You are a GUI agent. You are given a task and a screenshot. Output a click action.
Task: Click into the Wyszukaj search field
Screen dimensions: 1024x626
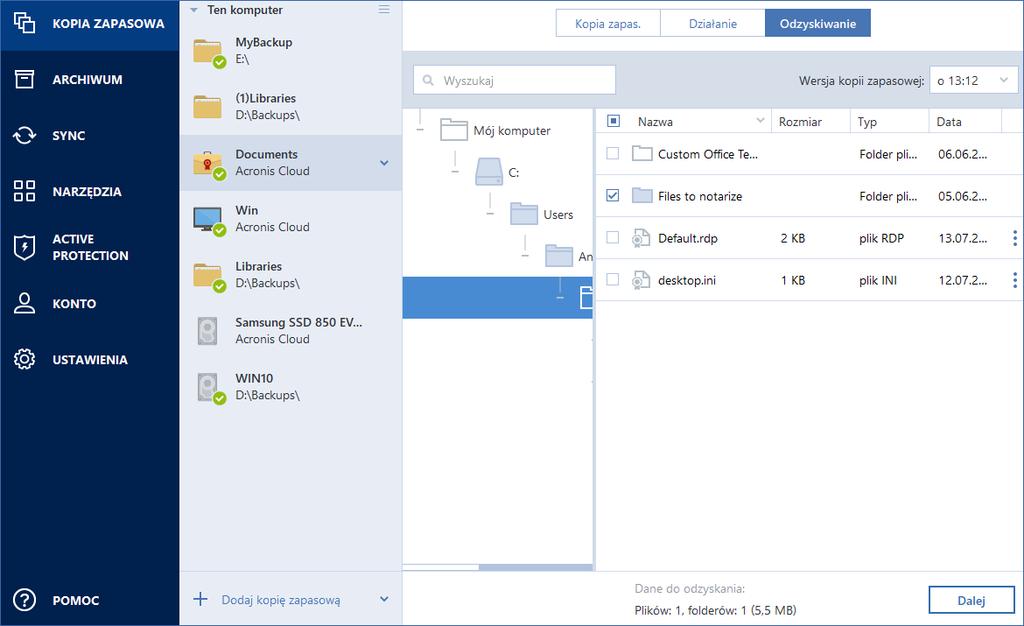(515, 80)
